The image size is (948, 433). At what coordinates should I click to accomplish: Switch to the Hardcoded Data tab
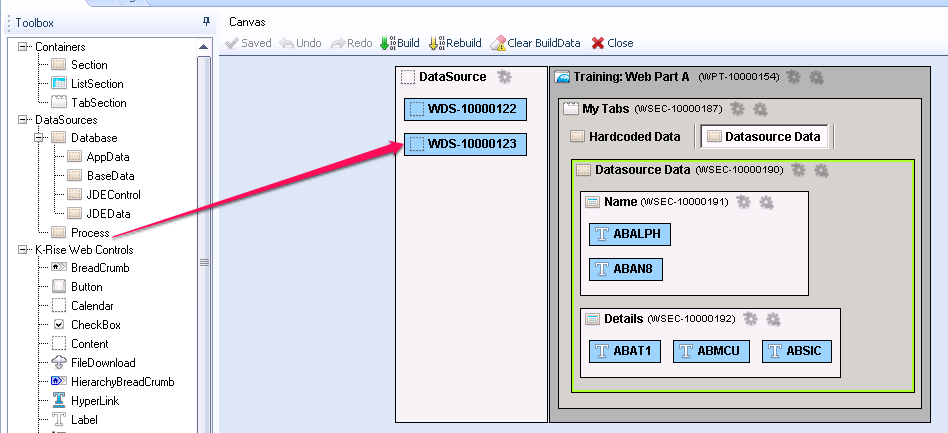pos(626,137)
